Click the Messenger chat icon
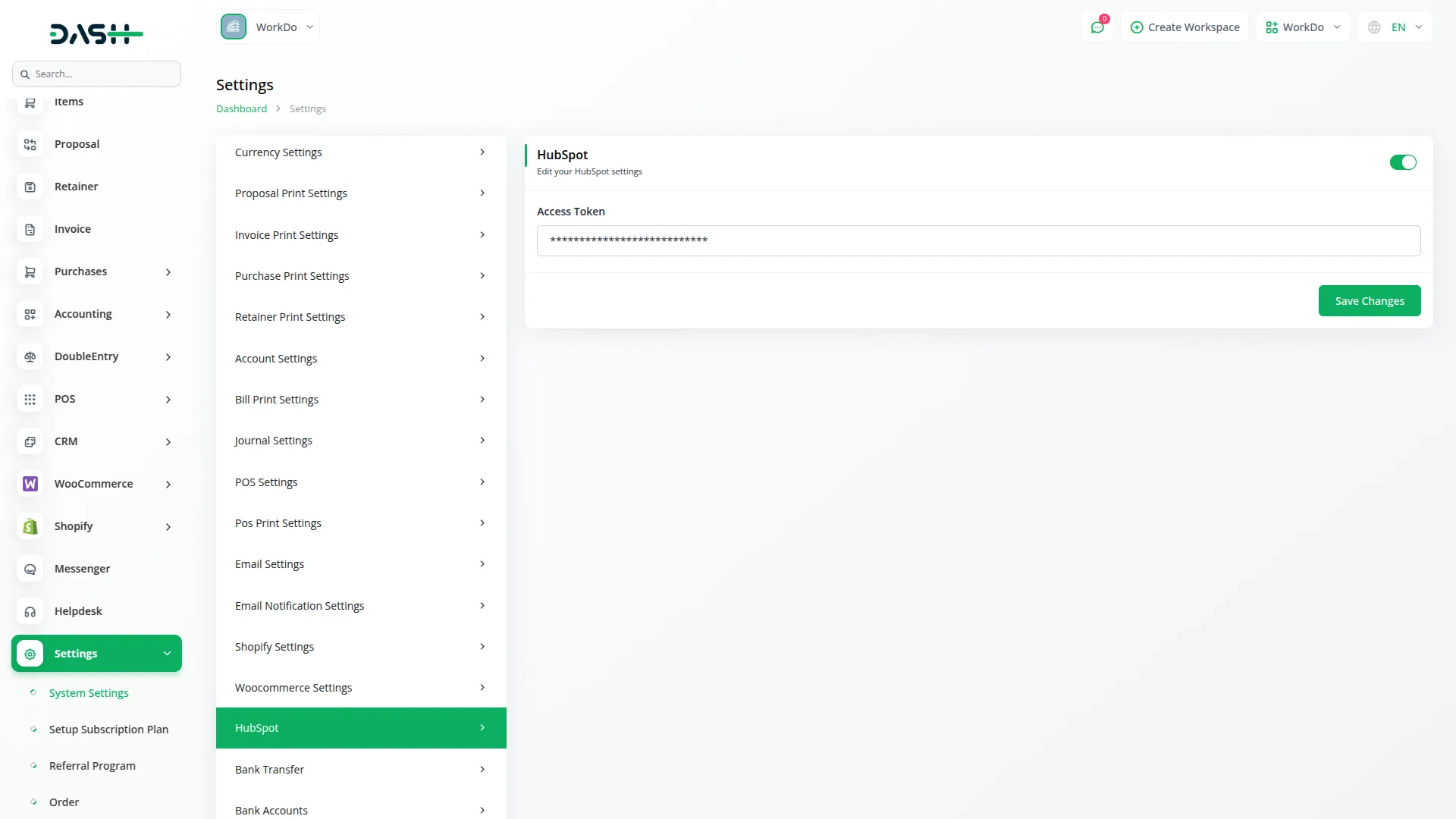This screenshot has height=819, width=1456. tap(30, 569)
